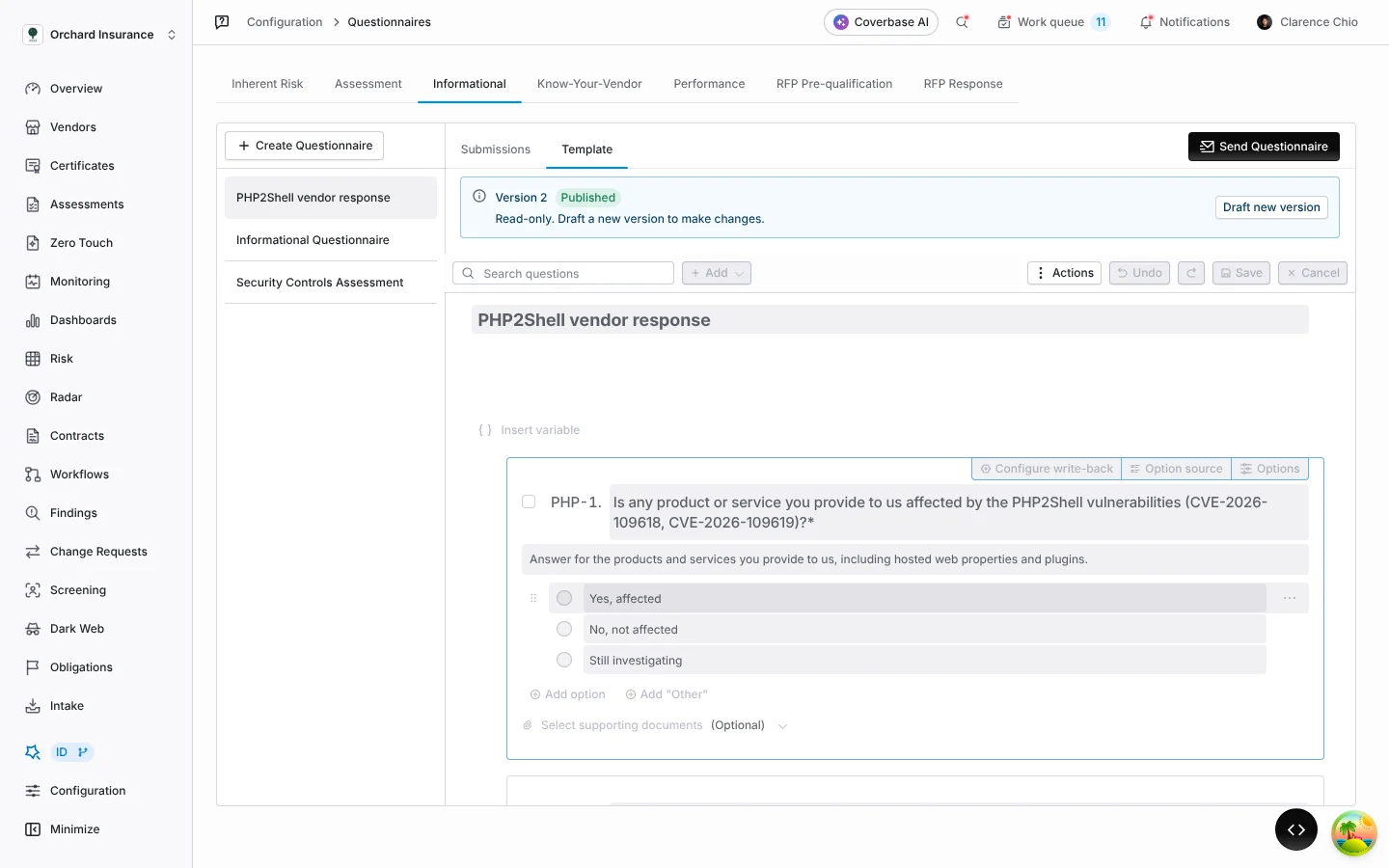Click Insert variable

click(530, 430)
